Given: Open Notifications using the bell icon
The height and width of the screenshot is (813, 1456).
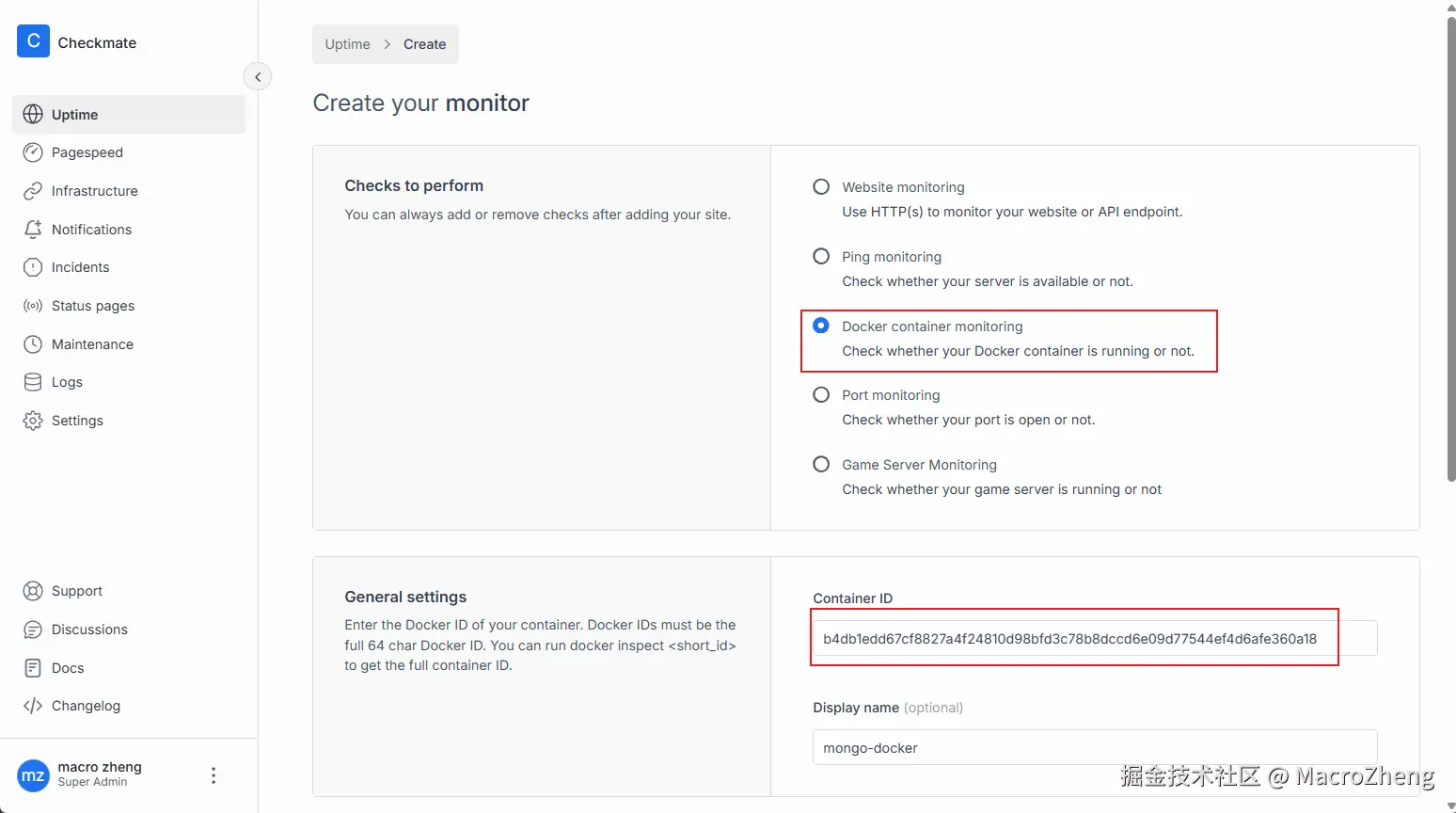Looking at the screenshot, I should pos(33,230).
